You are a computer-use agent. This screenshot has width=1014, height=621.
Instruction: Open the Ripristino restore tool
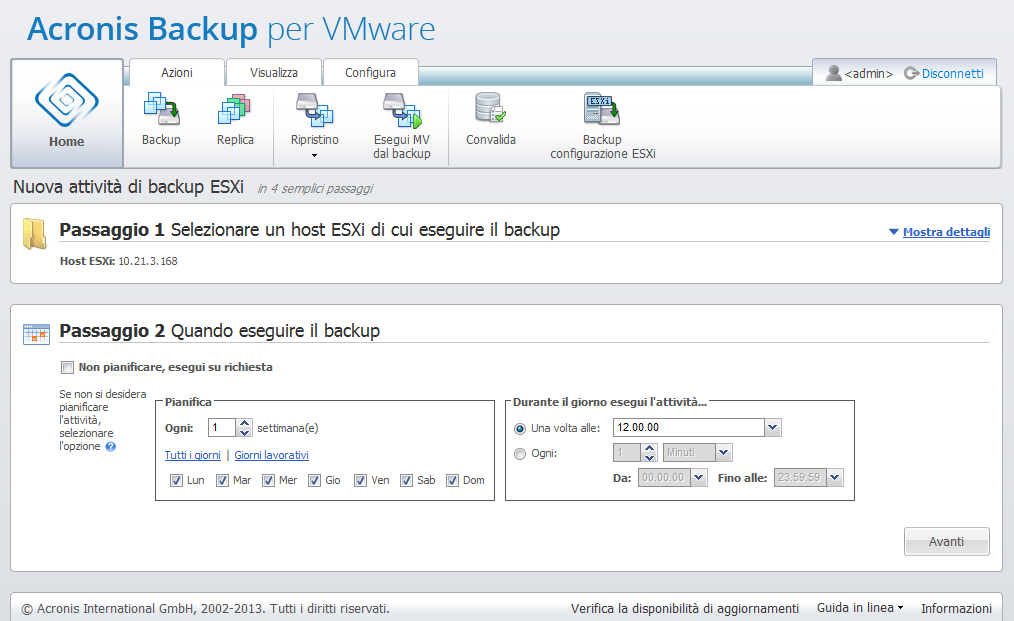(314, 110)
